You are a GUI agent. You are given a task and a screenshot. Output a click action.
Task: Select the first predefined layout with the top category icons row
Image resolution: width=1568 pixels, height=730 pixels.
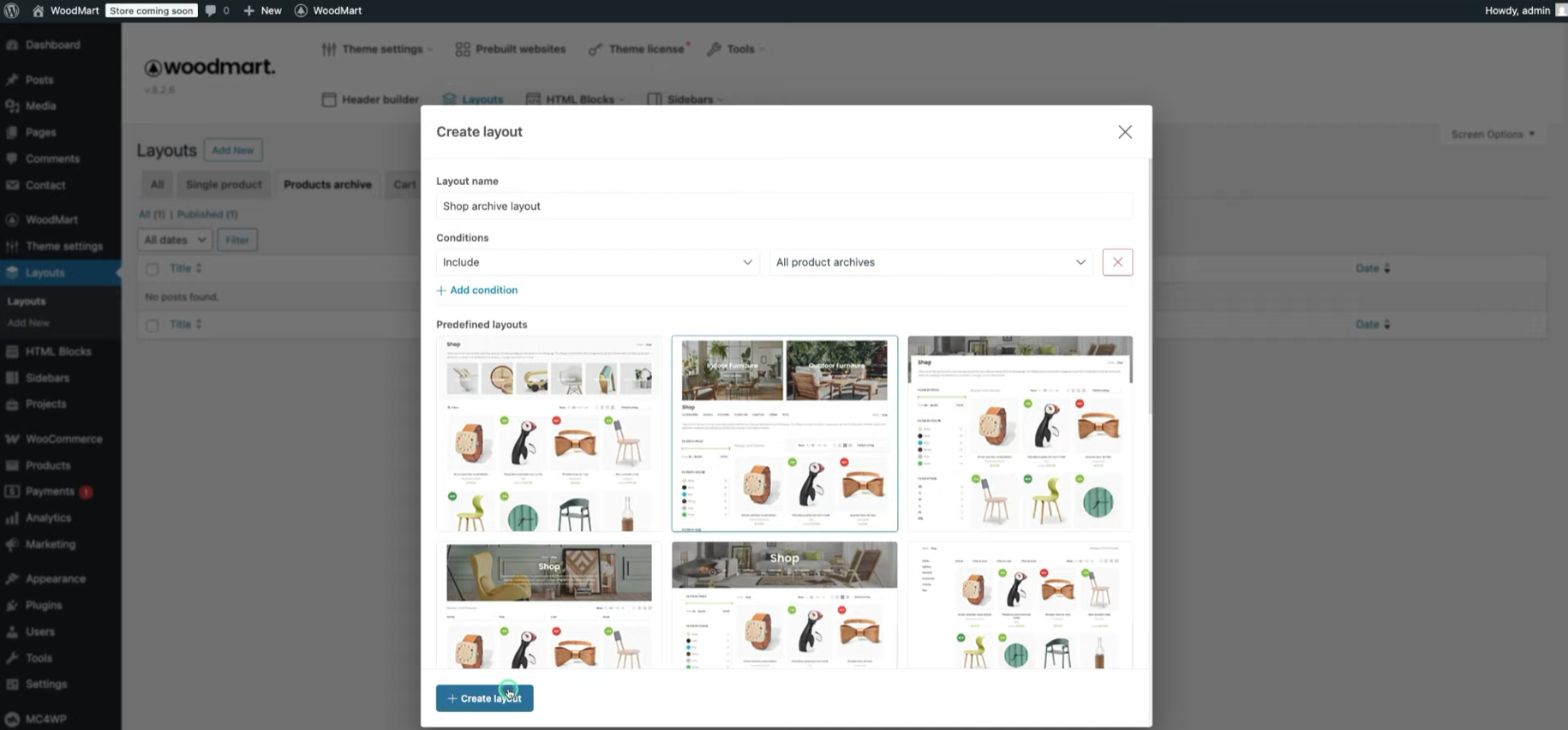point(548,434)
